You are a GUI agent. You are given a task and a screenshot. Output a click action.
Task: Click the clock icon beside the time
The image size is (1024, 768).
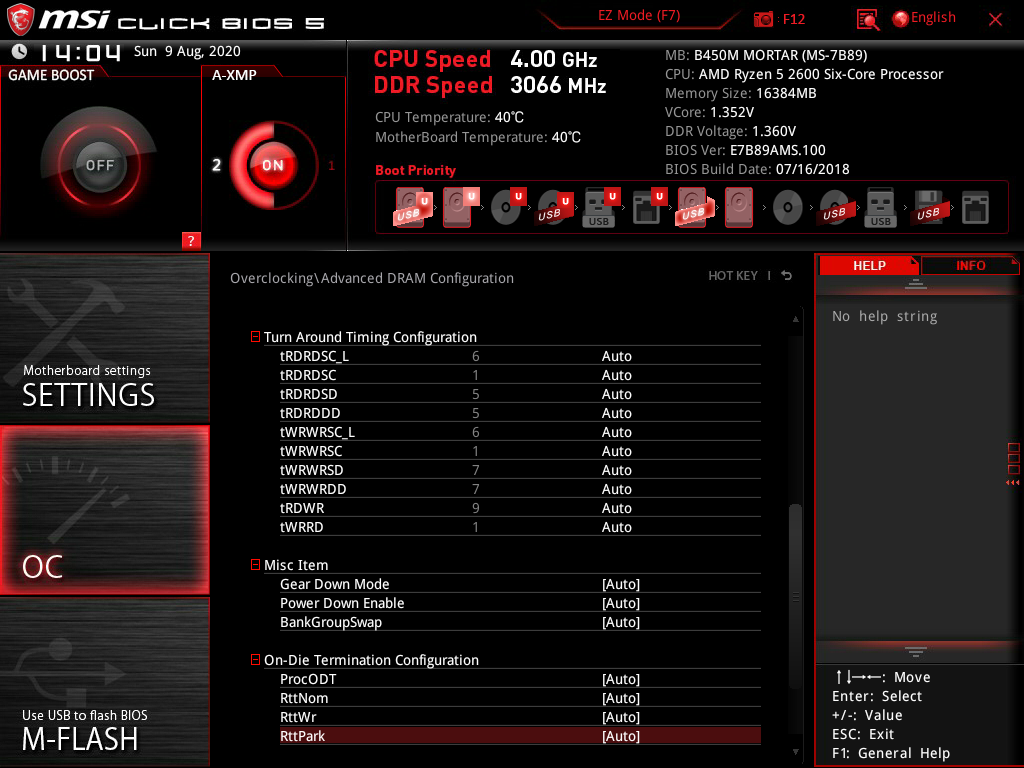point(19,50)
